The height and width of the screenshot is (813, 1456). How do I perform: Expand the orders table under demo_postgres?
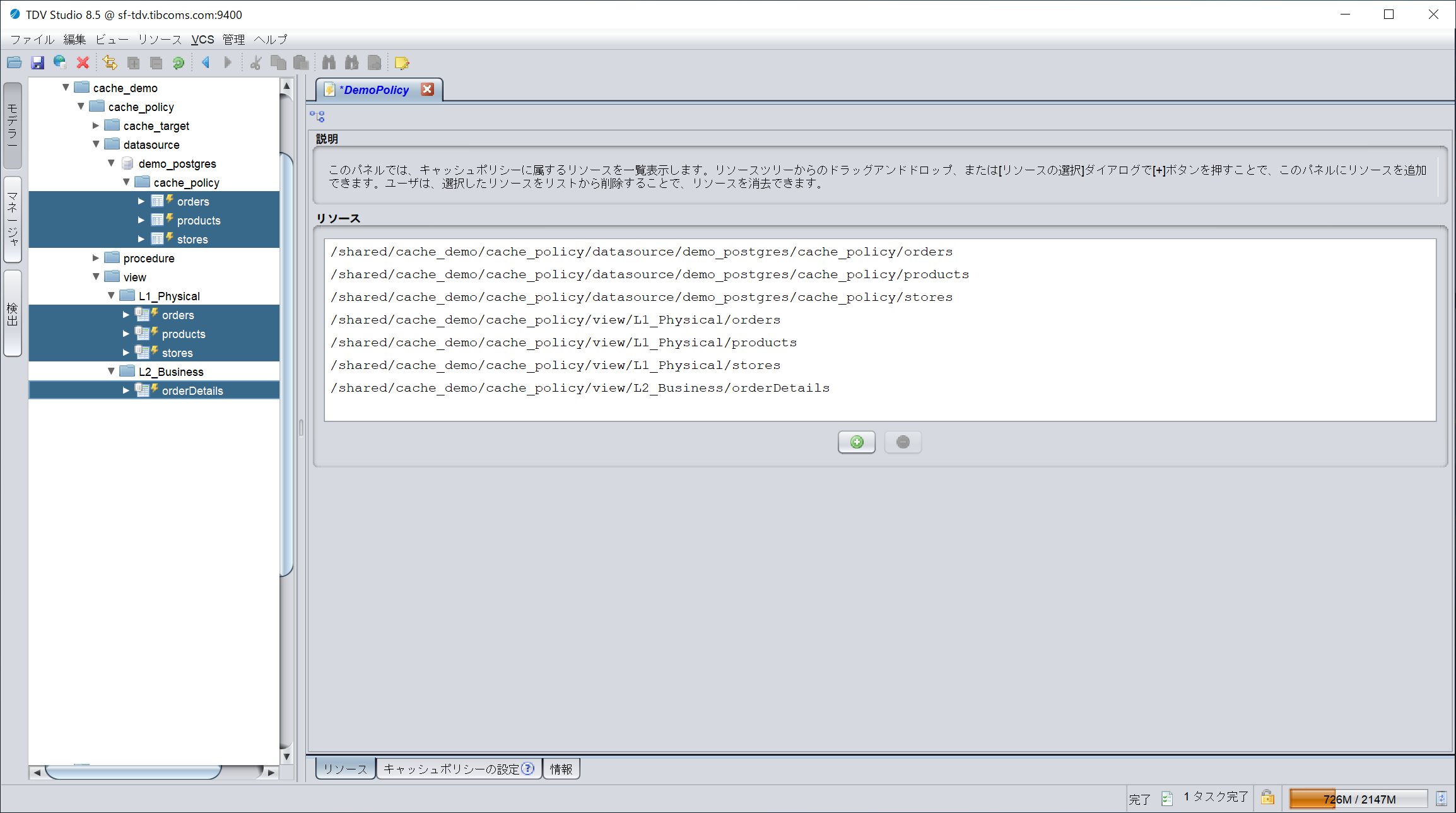coord(141,201)
